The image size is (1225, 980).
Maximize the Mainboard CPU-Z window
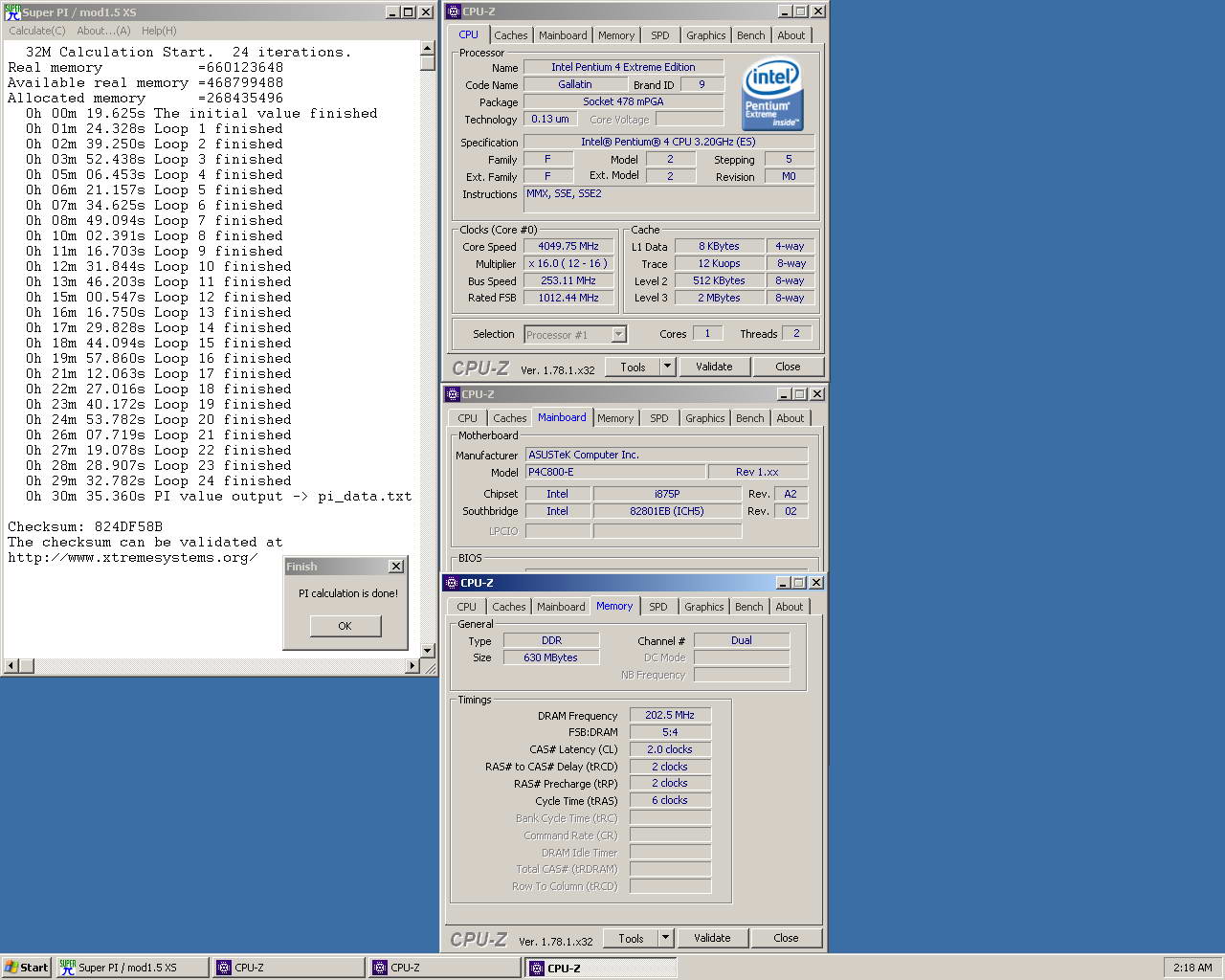tap(799, 393)
